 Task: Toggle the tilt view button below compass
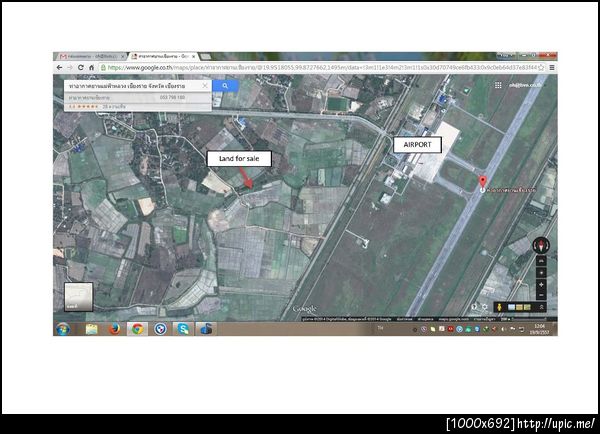(541, 261)
